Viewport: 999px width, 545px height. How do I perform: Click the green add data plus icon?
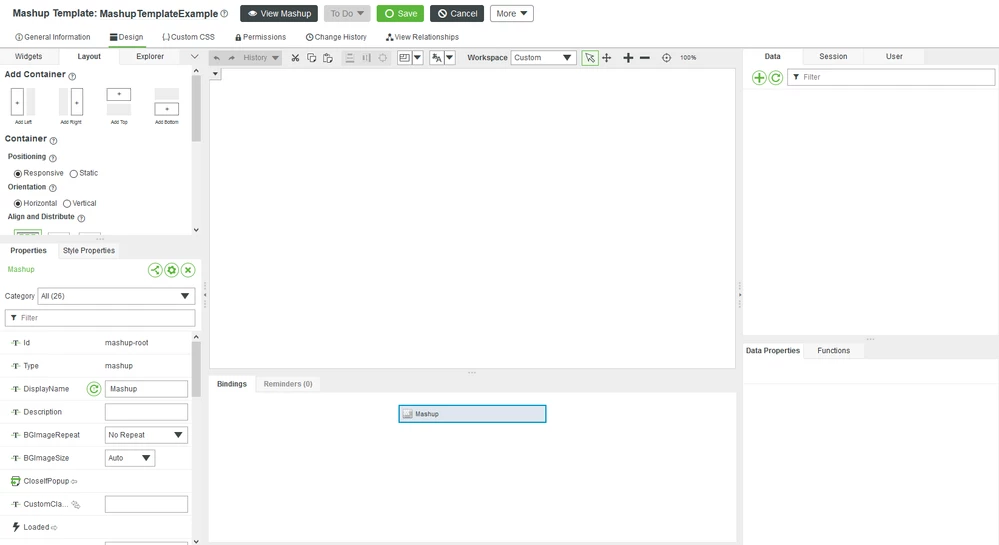pos(759,78)
